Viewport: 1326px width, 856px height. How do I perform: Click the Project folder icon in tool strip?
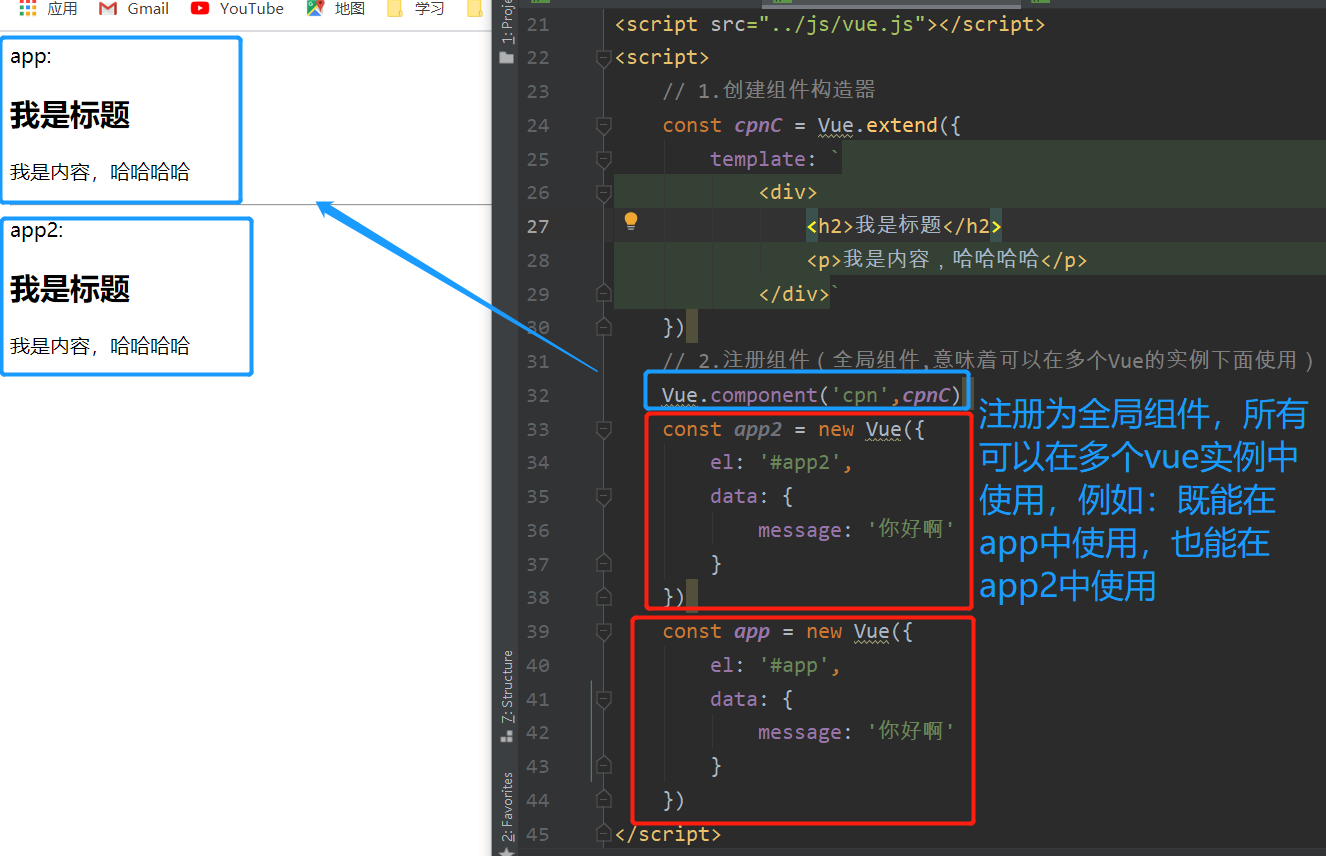coord(506,58)
